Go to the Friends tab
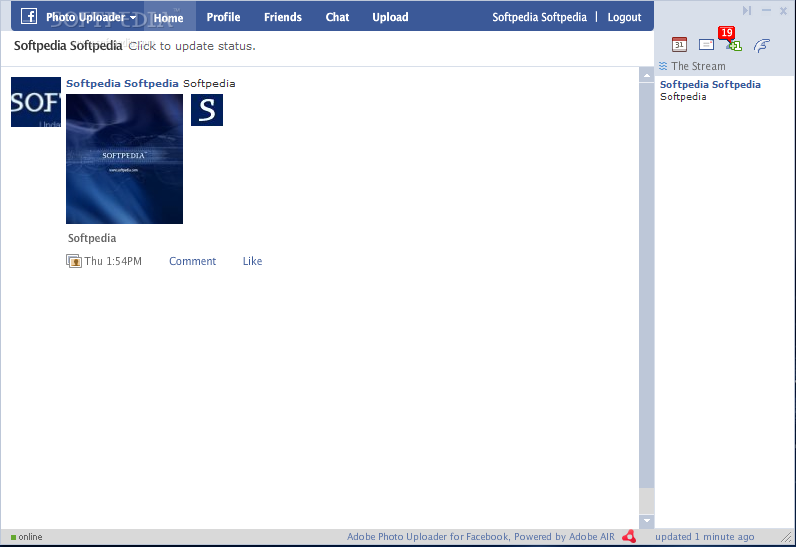This screenshot has height=547, width=796. coord(283,17)
